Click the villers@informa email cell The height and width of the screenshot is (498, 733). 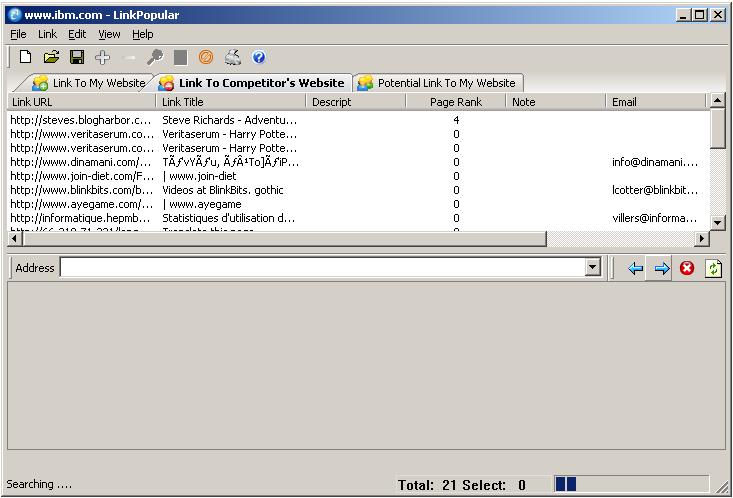654,218
